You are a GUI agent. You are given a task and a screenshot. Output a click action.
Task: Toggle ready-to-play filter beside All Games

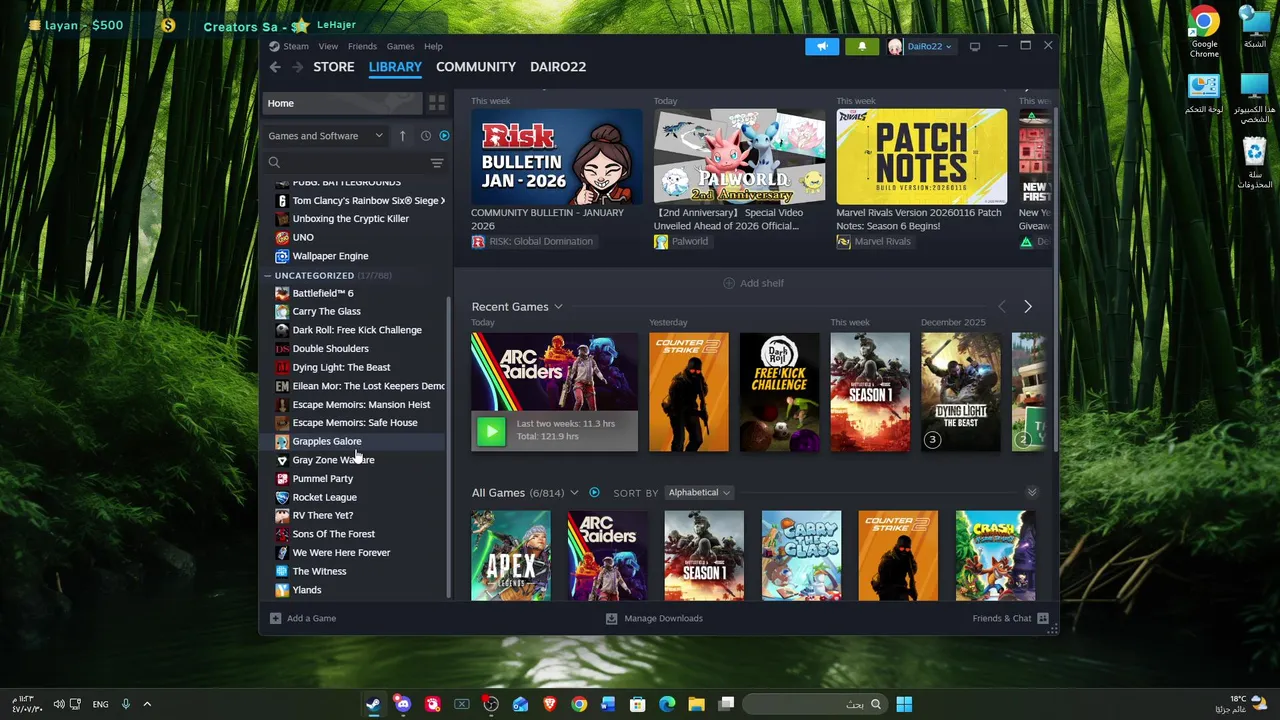pyautogui.click(x=594, y=493)
